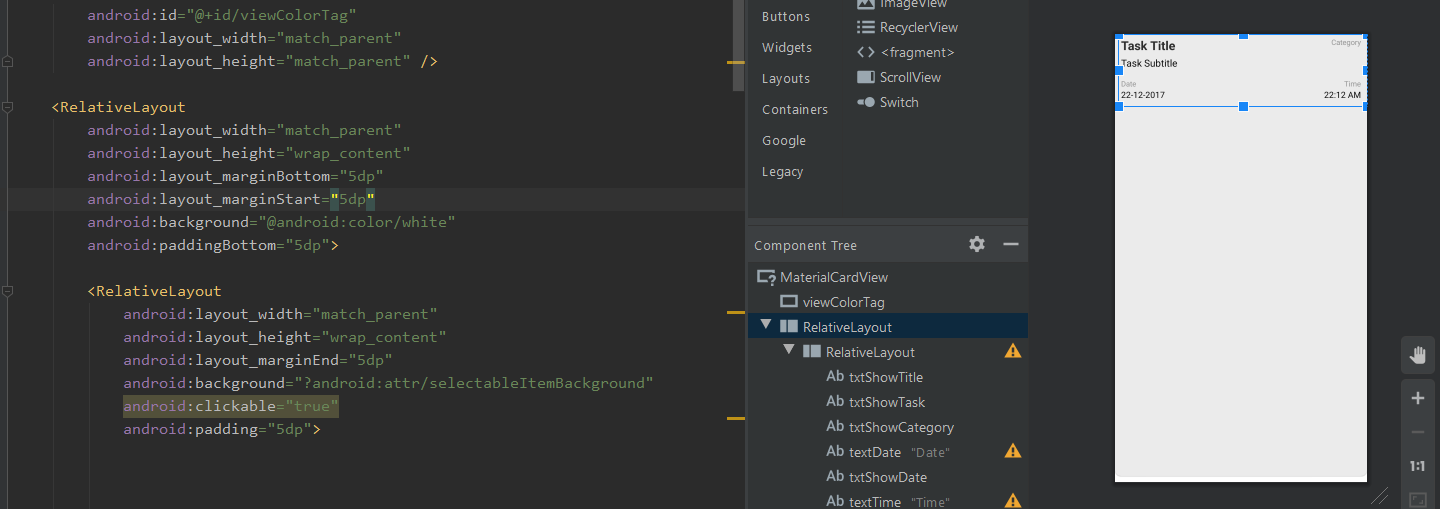1440x509 pixels.
Task: Select the Google palette category
Action: (x=783, y=141)
